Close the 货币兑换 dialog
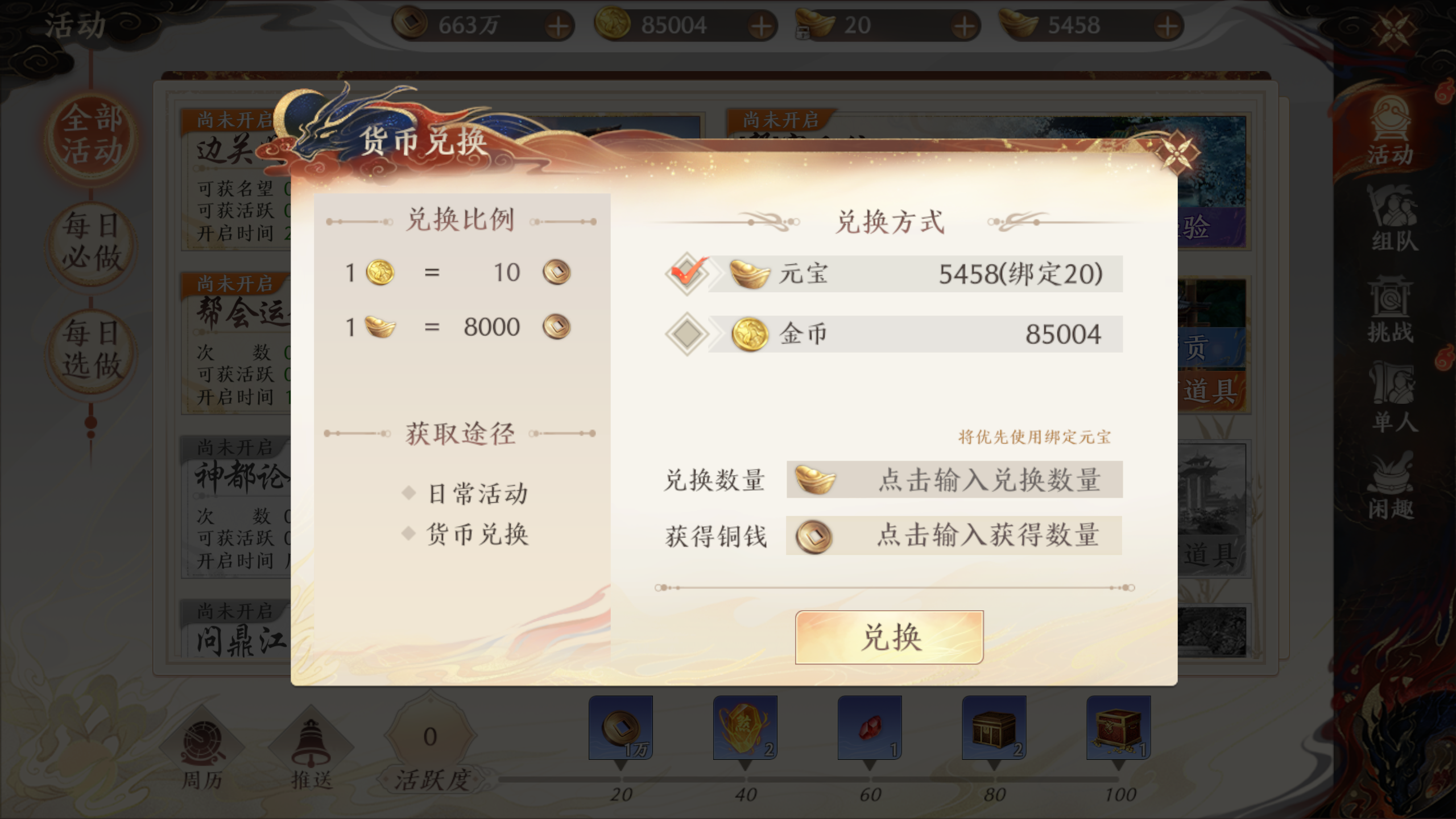 point(1177,152)
